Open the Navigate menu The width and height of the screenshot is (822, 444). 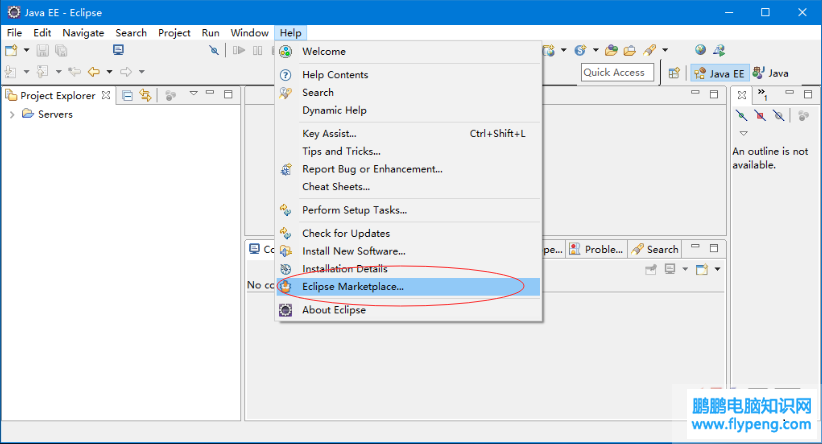click(83, 33)
